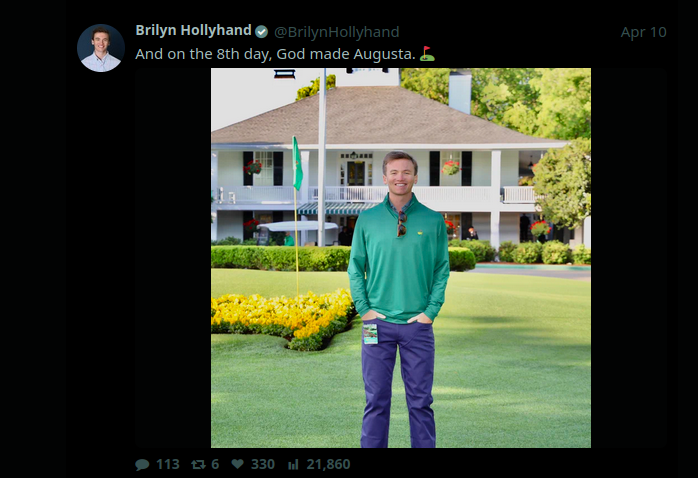Viewport: 698px width, 478px height.
Task: Click the verified checkmark badge
Action: coord(261,32)
